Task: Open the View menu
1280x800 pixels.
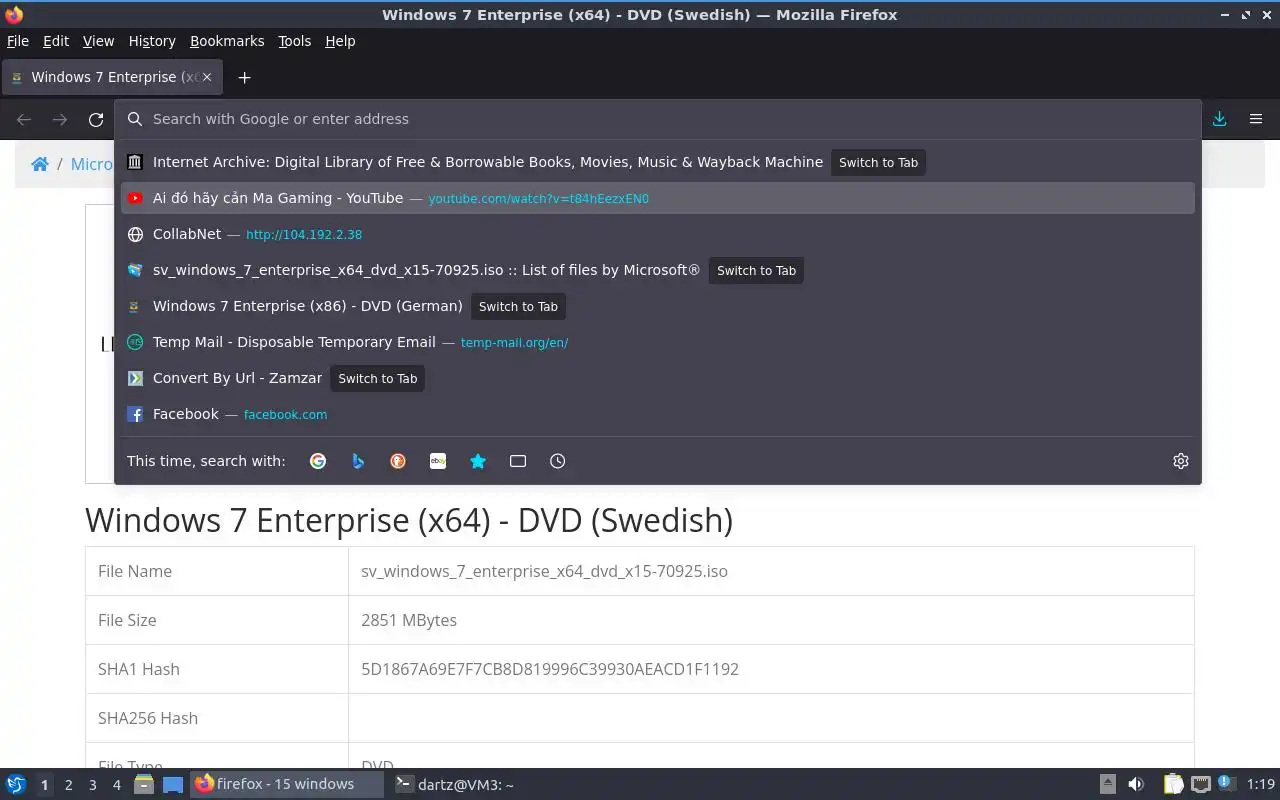Action: [98, 41]
